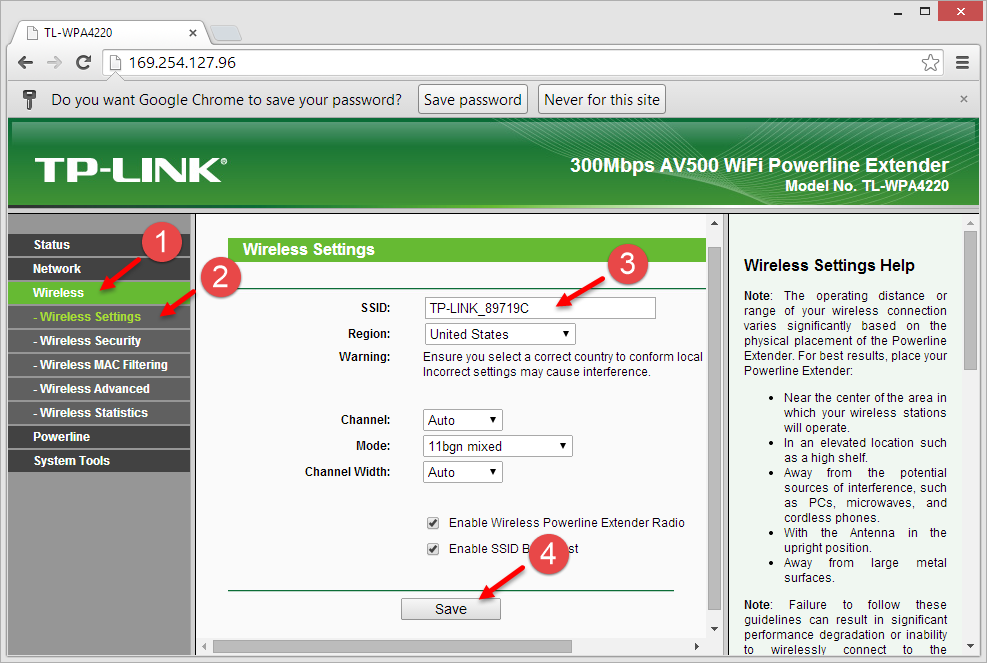Open the Chrome hamburger menu
987x663 pixels.
click(962, 63)
